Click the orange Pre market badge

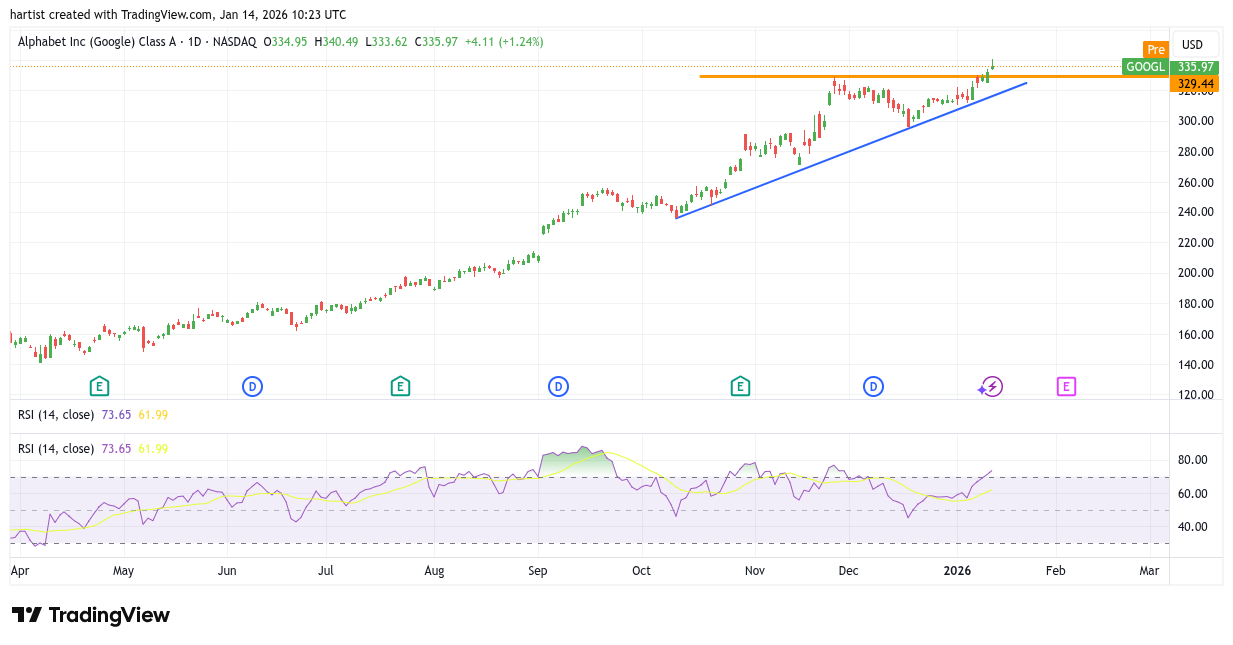click(x=1156, y=50)
